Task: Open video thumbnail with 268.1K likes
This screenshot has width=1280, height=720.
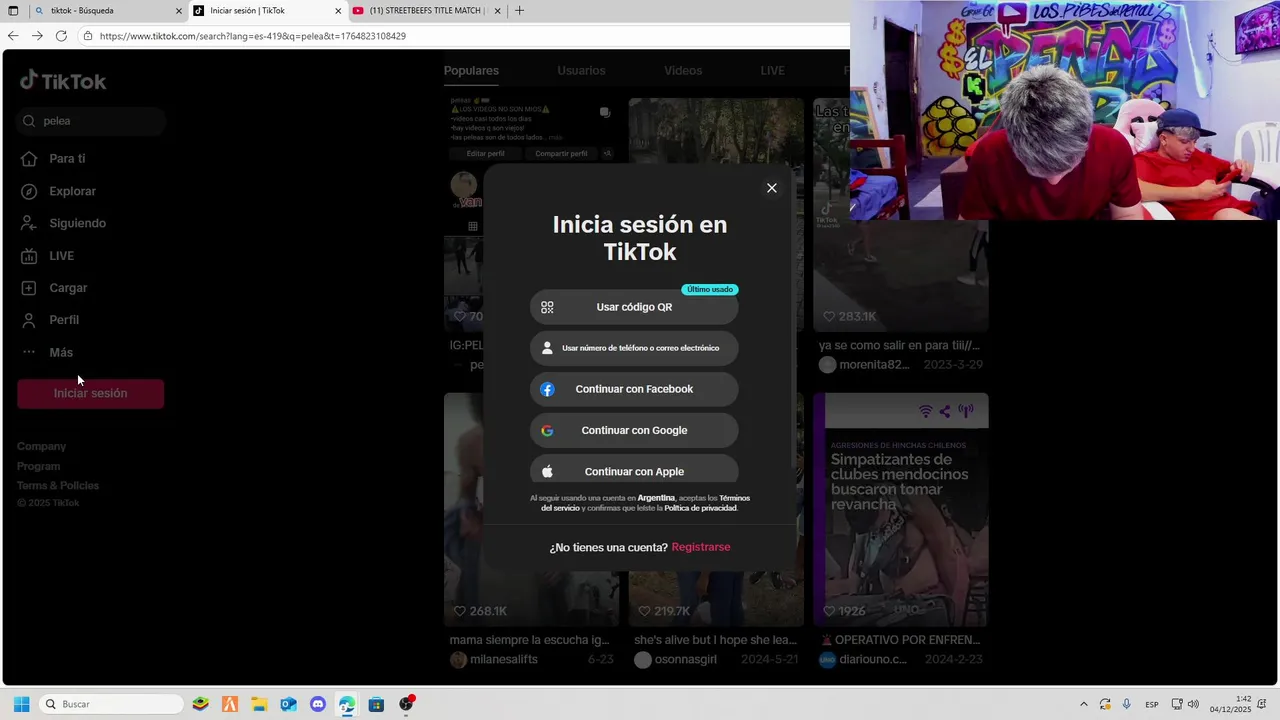Action: pyautogui.click(x=531, y=509)
